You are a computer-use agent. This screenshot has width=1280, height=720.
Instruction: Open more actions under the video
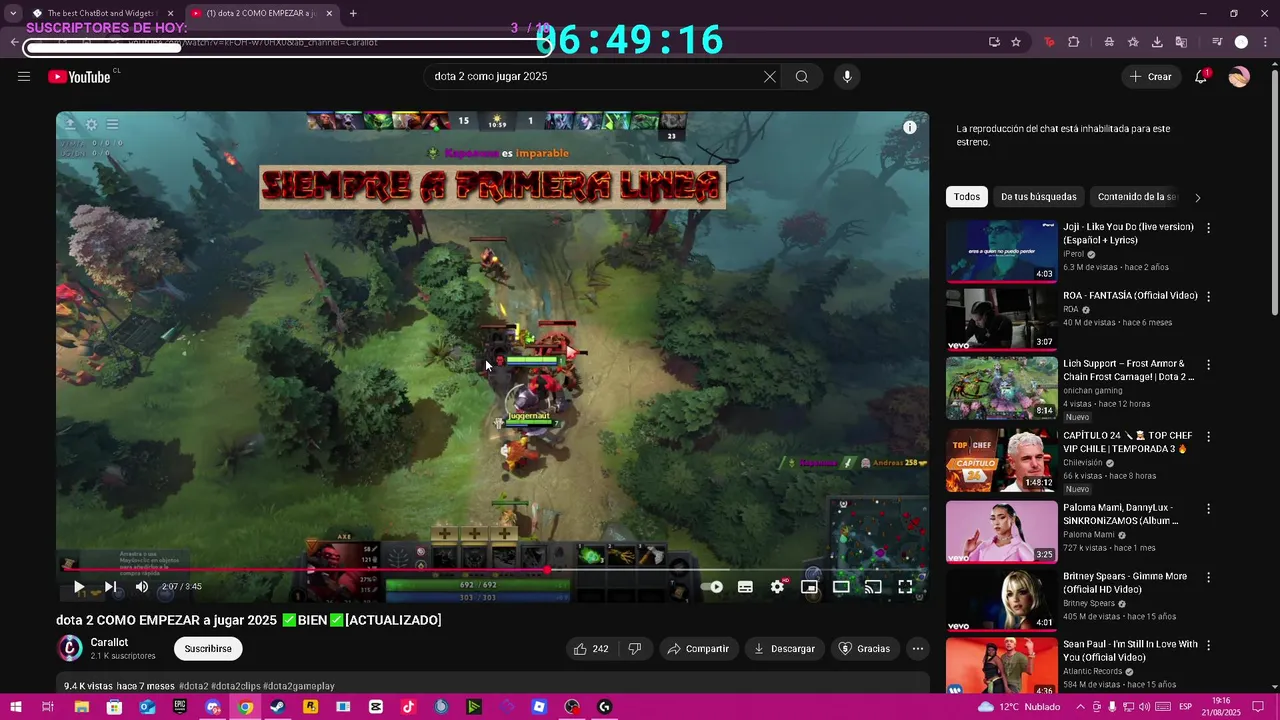918,649
